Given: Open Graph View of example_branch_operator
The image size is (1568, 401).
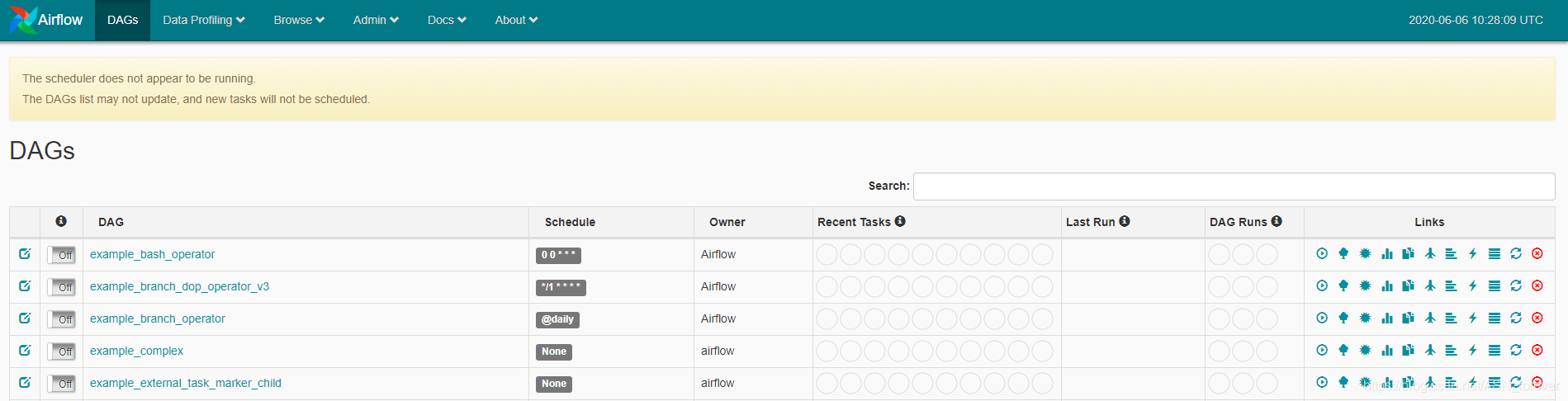Looking at the screenshot, I should 1365,318.
